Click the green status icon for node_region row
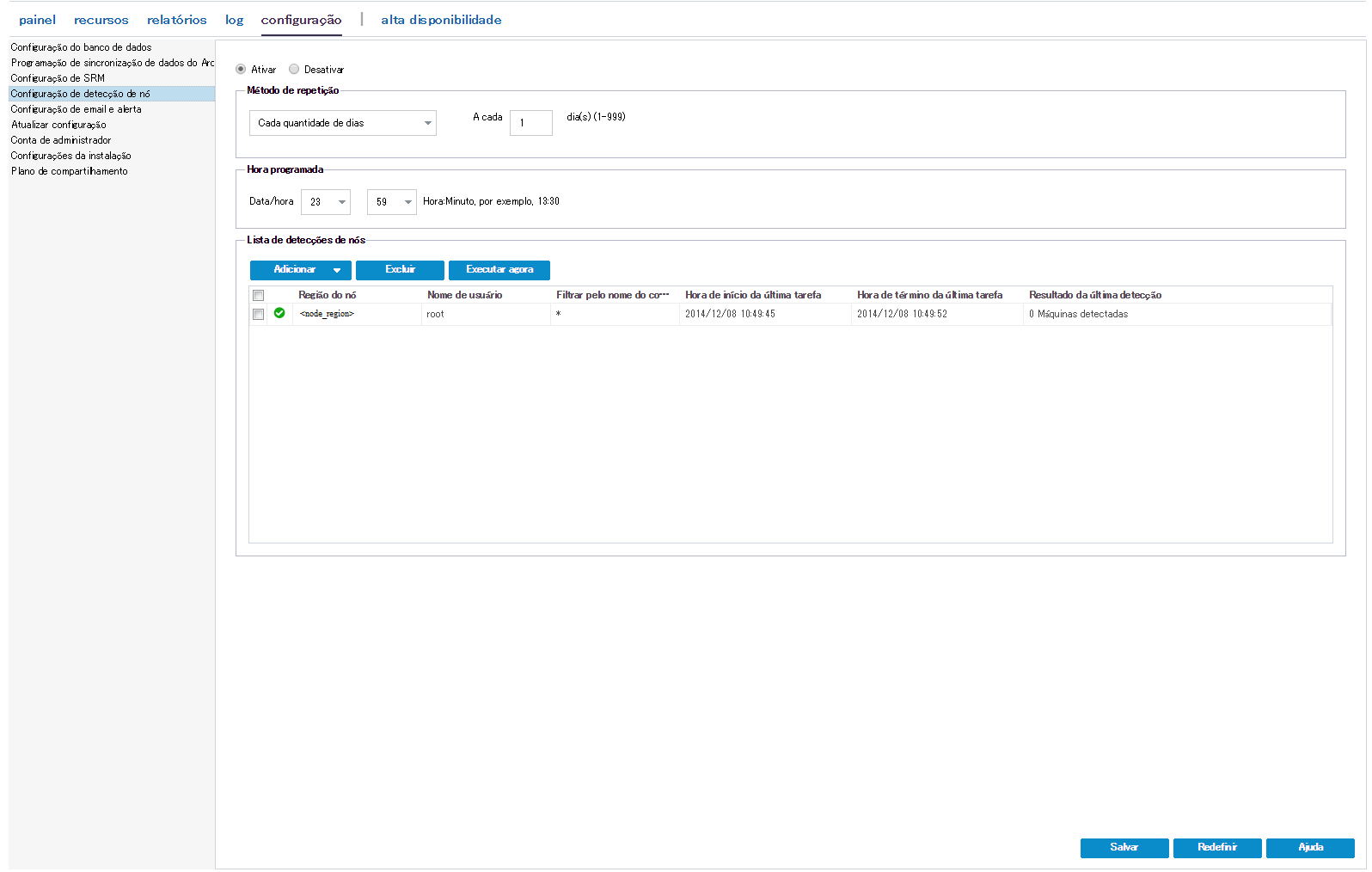Image resolution: width=1372 pixels, height=872 pixels. (x=279, y=313)
